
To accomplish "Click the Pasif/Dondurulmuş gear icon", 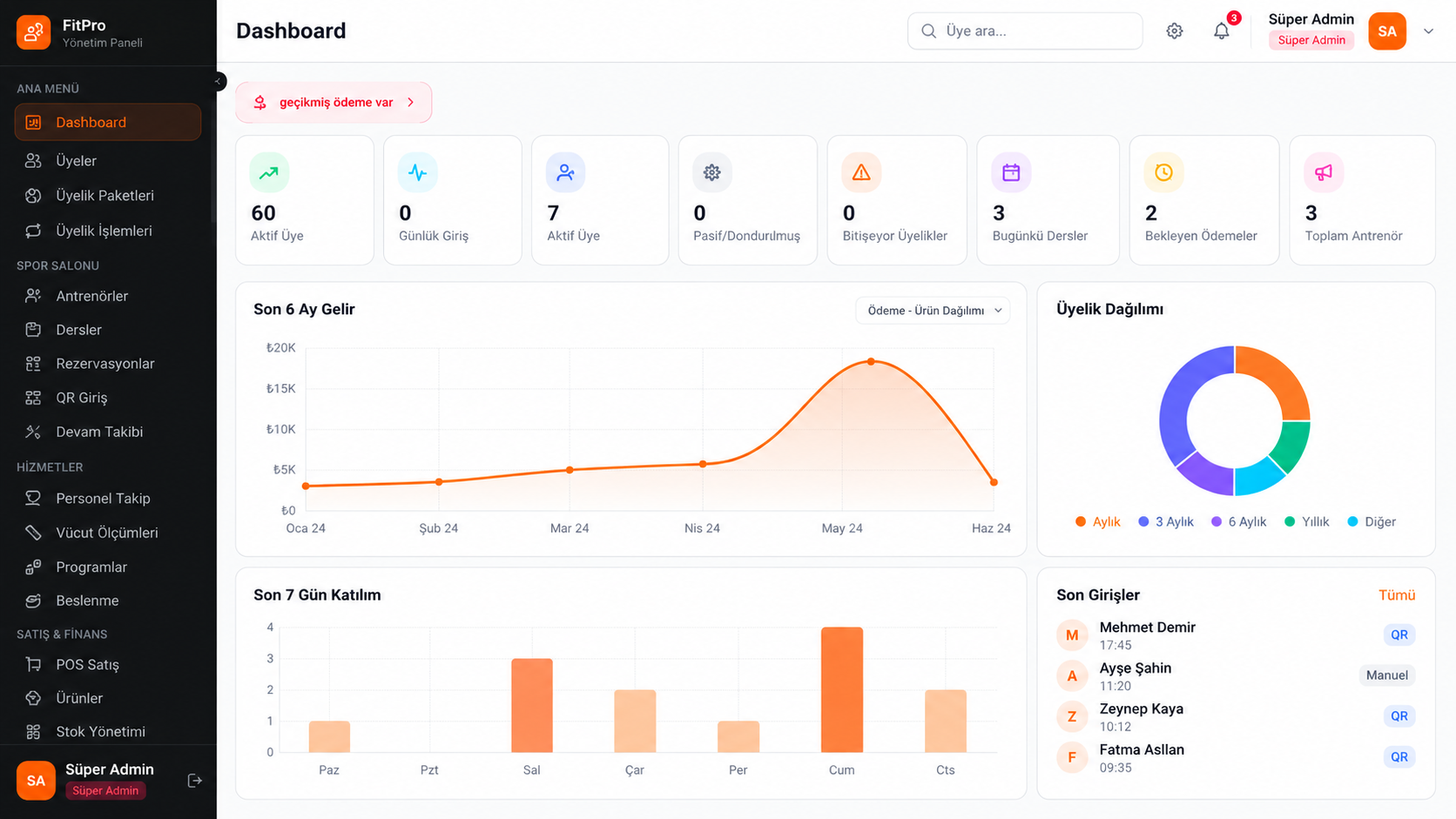I will pyautogui.click(x=712, y=172).
